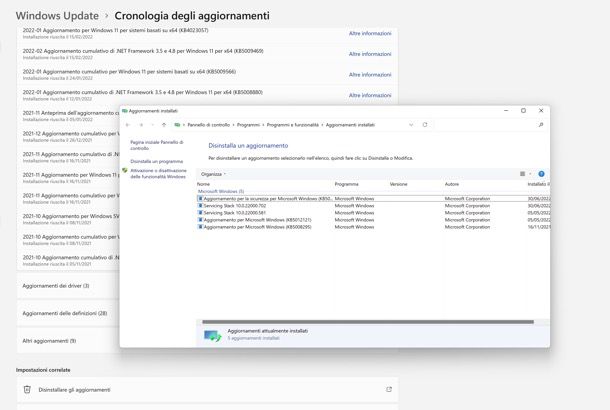610x410 pixels.
Task: Click the Control Panel icon in address bar
Action: (177, 125)
